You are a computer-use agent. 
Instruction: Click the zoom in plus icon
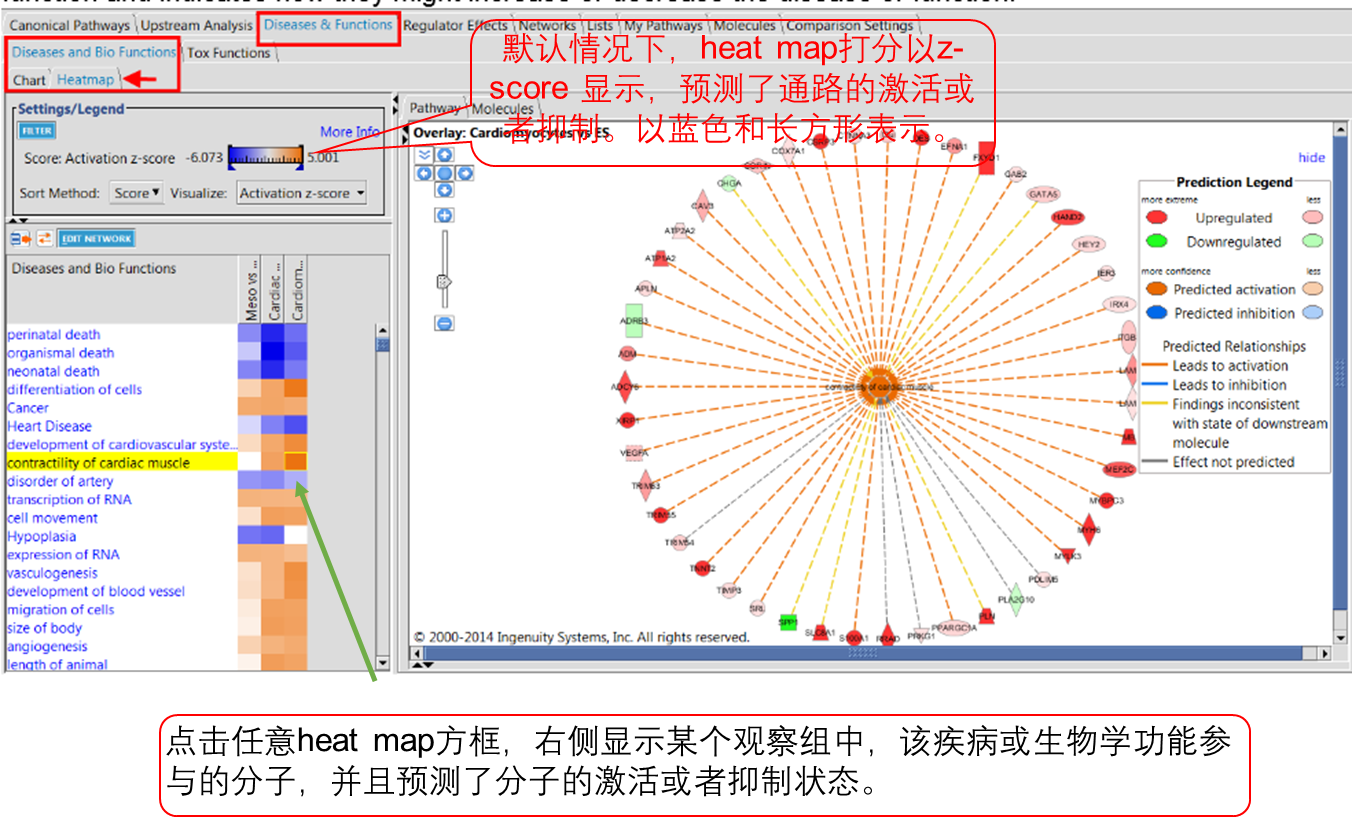pyautogui.click(x=444, y=215)
